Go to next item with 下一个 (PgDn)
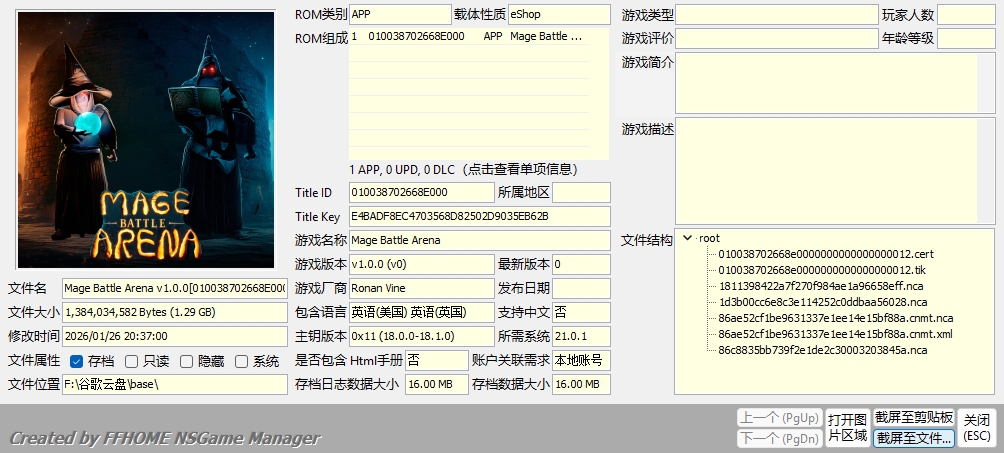This screenshot has height=453, width=1004. (778, 438)
